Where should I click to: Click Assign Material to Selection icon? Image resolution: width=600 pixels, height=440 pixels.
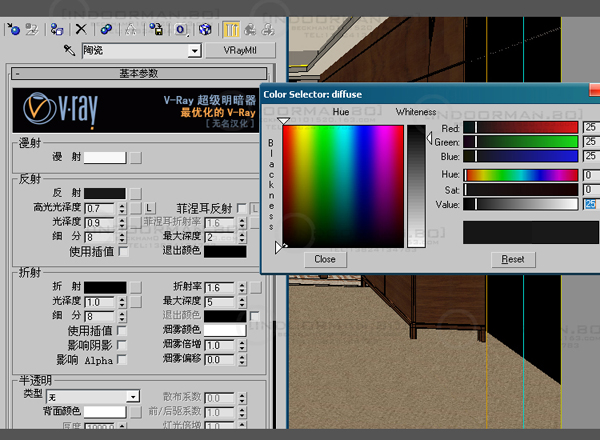click(57, 30)
